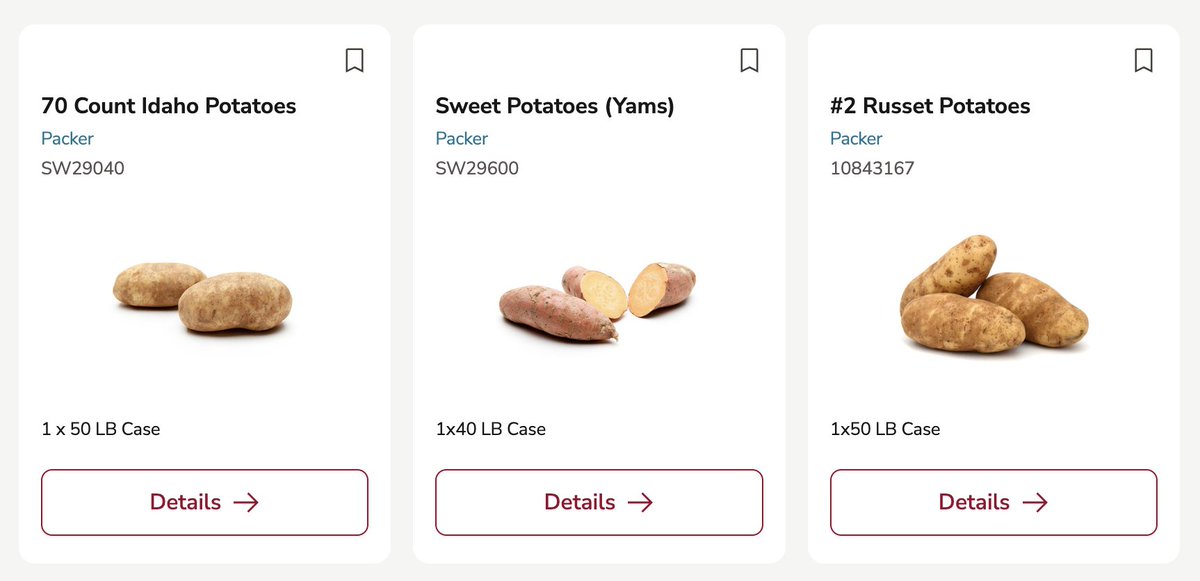Click item number 10843167
The image size is (1200, 581).
point(872,168)
